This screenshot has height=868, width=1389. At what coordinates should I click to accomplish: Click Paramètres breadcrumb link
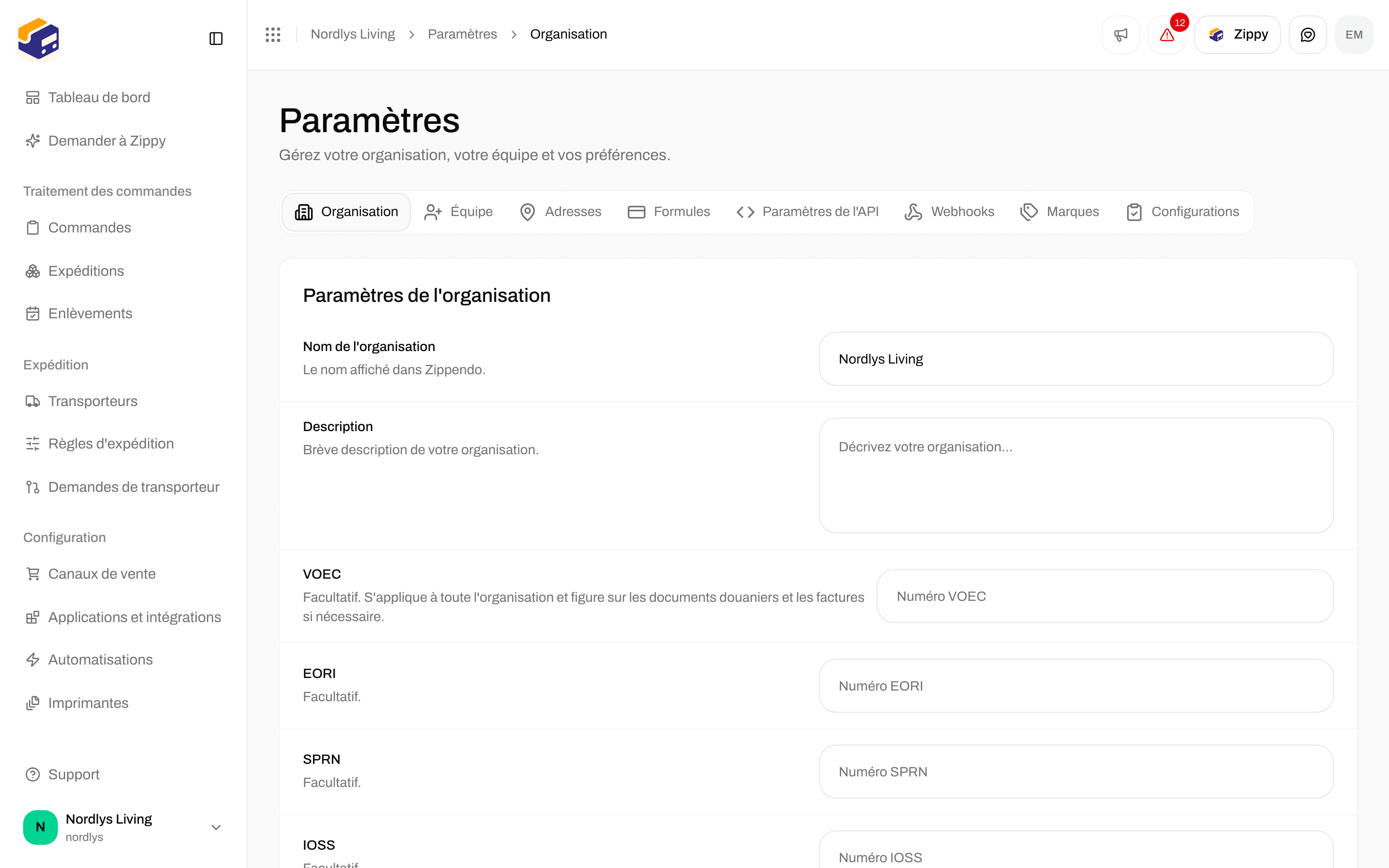coord(462,34)
